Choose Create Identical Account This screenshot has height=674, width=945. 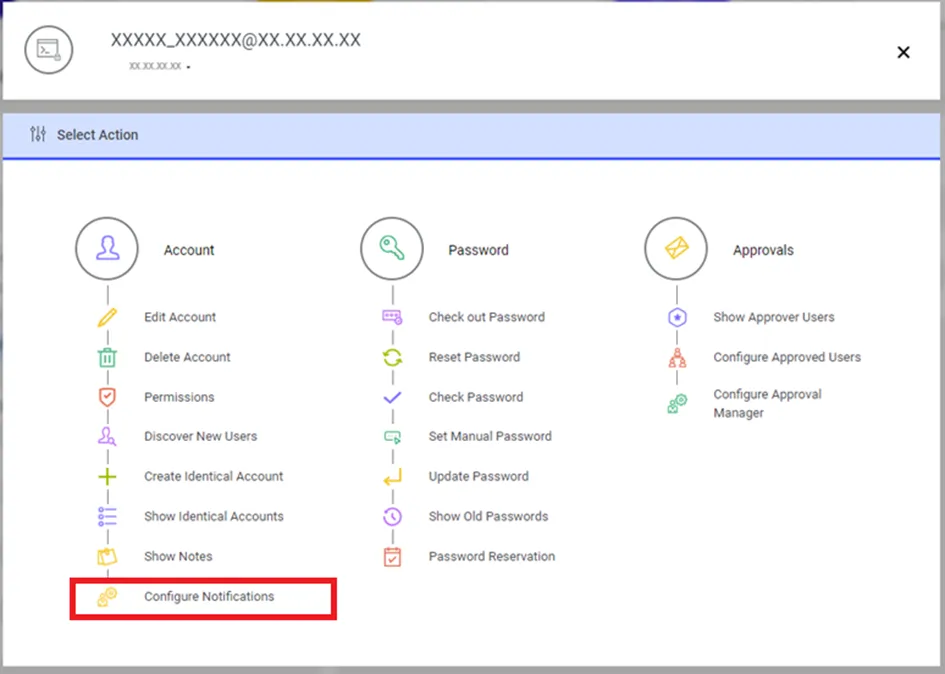[x=213, y=477]
